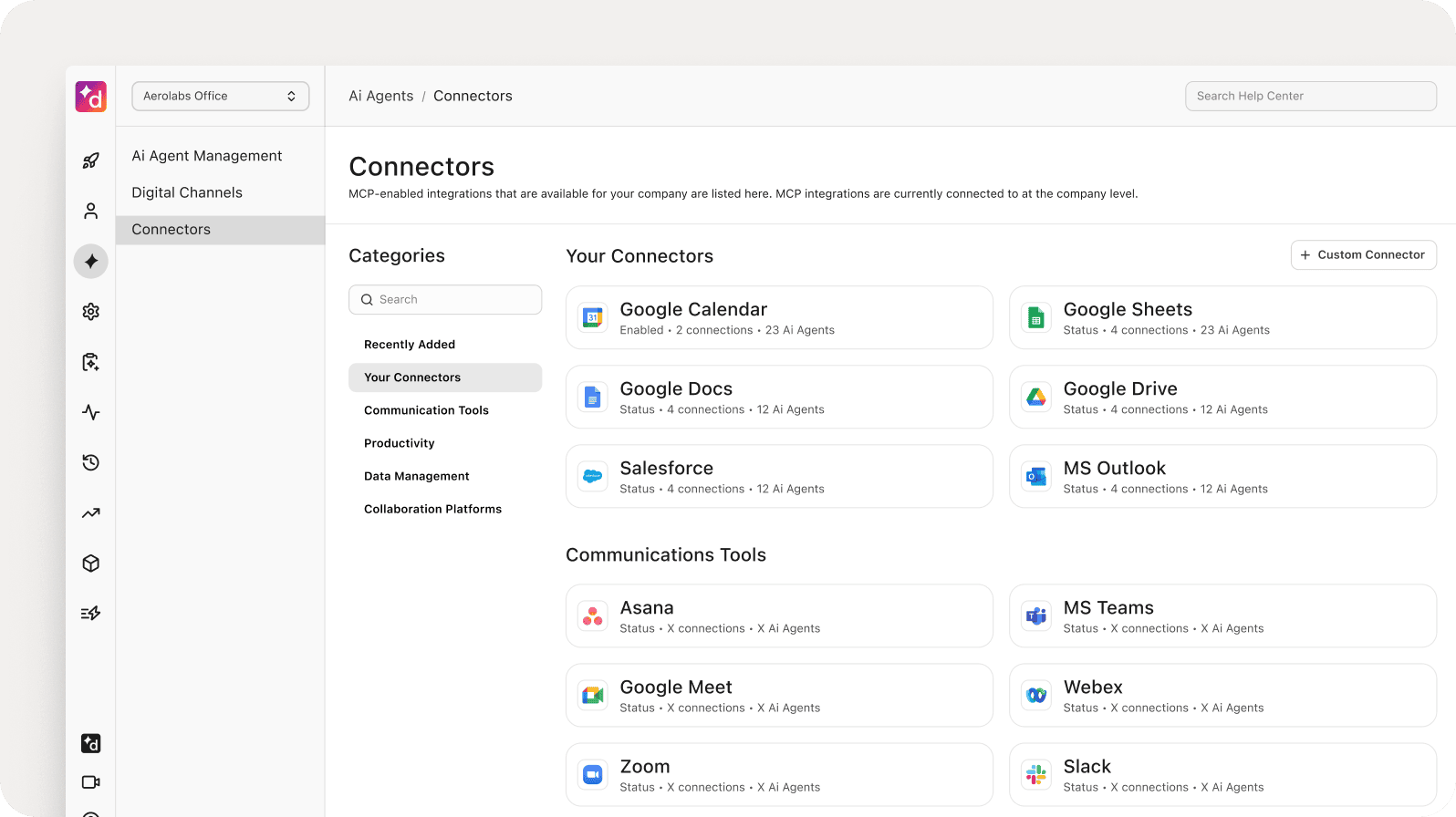Open the rocket launch sidebar icon
Viewport: 1456px width, 817px height.
(91, 161)
